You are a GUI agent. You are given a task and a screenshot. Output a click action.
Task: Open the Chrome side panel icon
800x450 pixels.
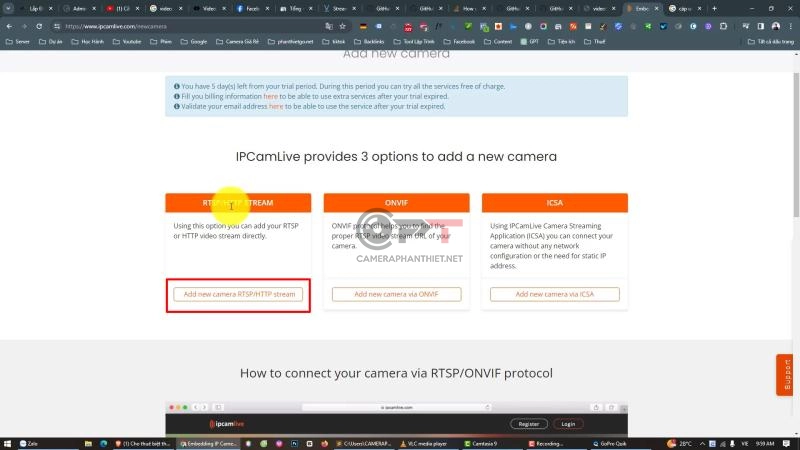point(761,26)
